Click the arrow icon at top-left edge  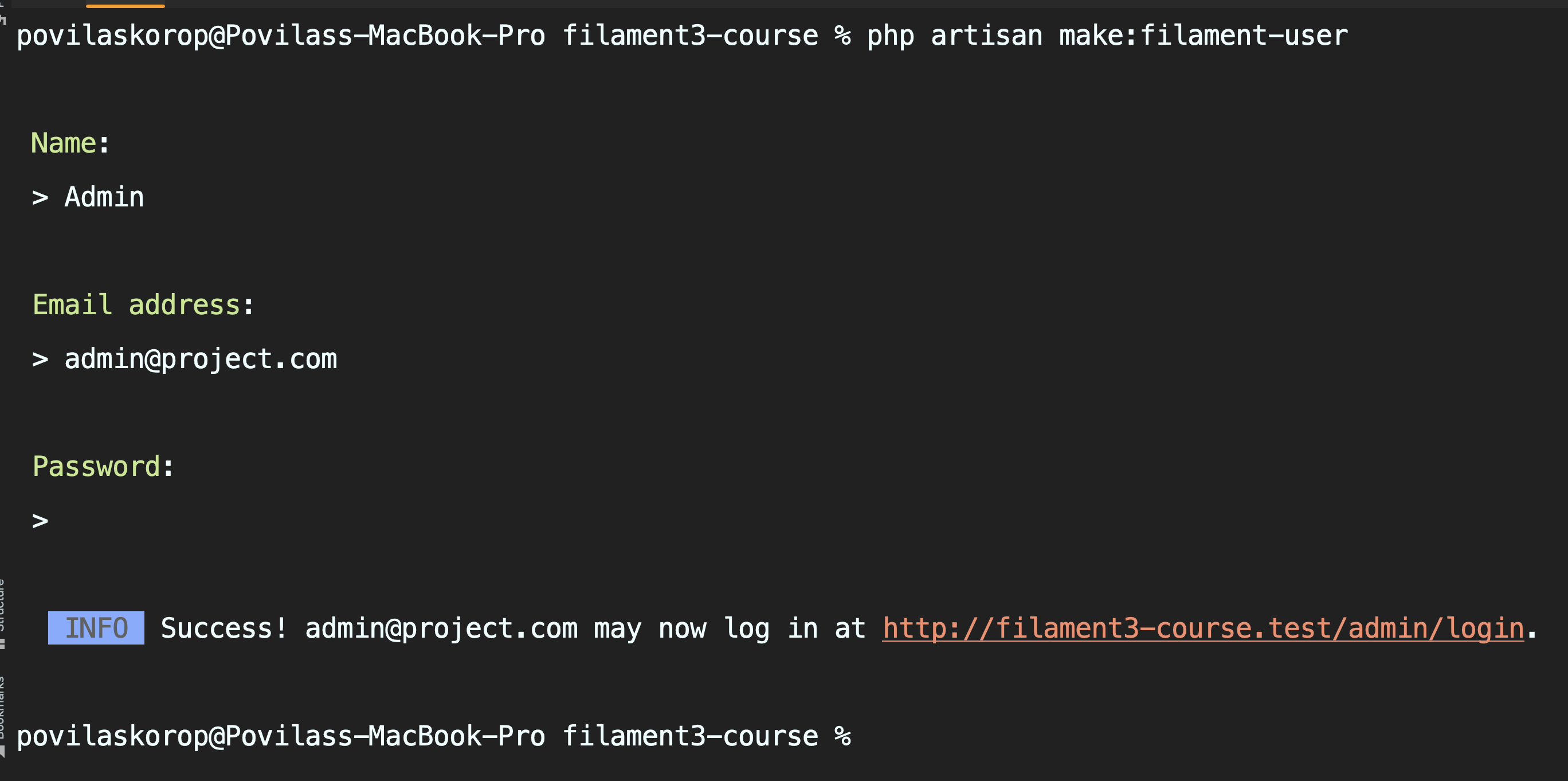(2, 18)
